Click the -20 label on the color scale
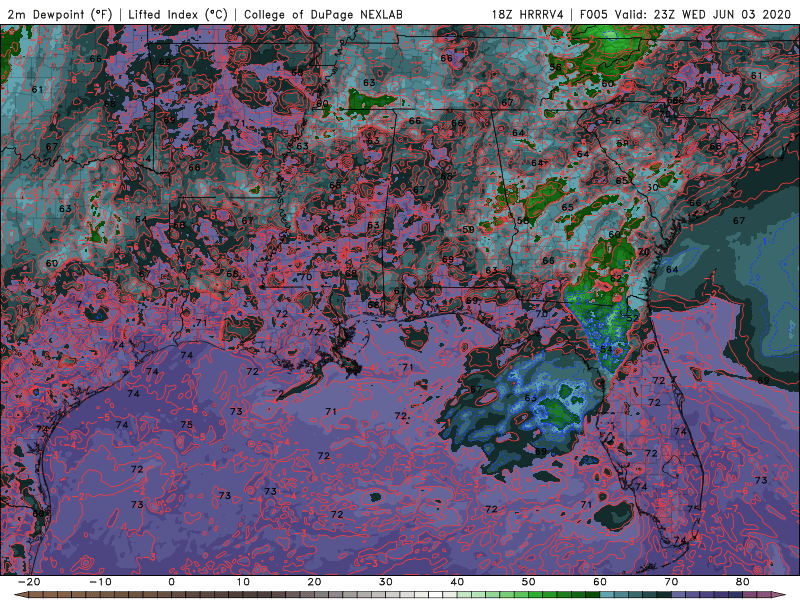 click(x=29, y=582)
